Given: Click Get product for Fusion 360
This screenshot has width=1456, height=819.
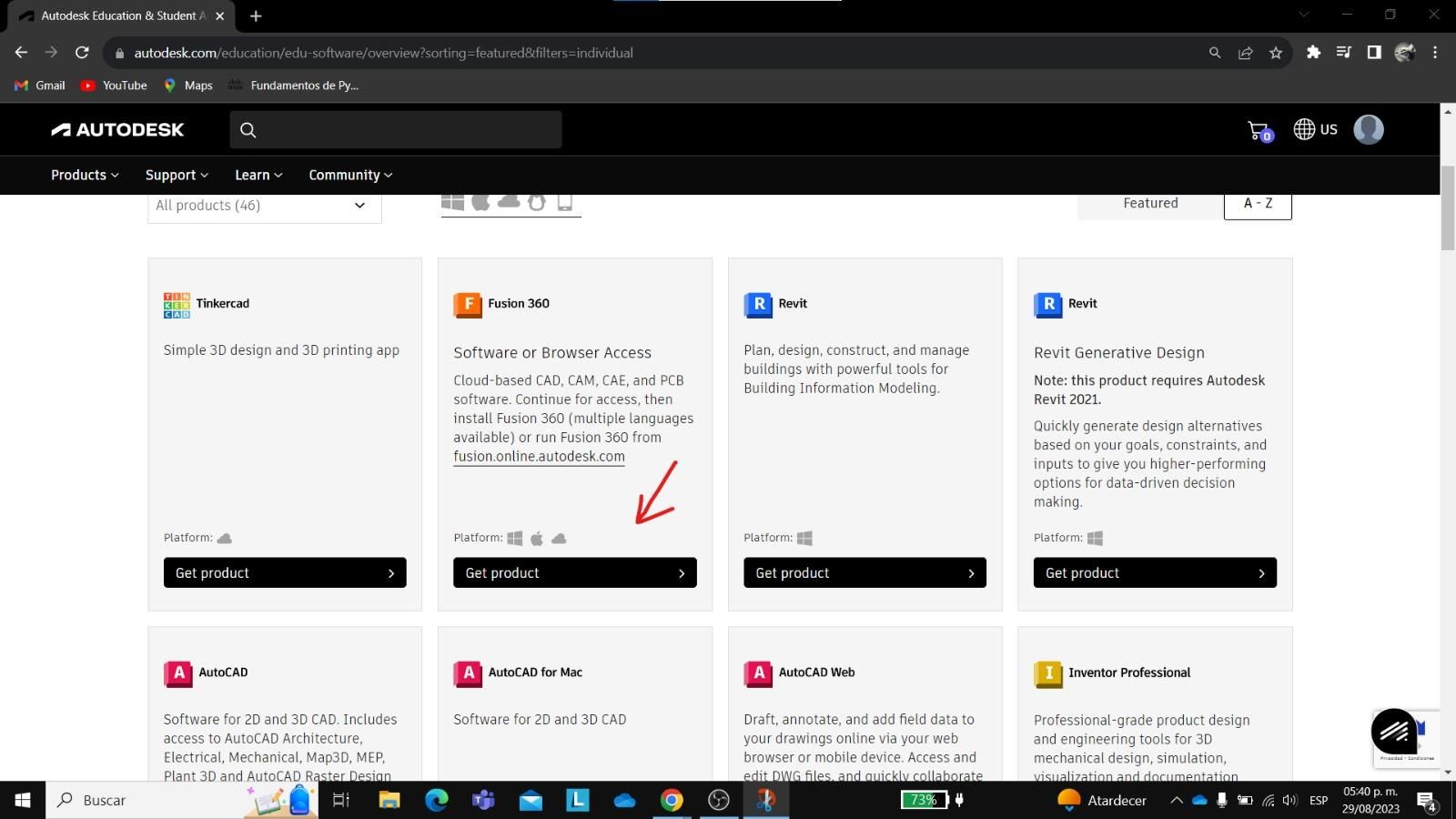Looking at the screenshot, I should 575,572.
